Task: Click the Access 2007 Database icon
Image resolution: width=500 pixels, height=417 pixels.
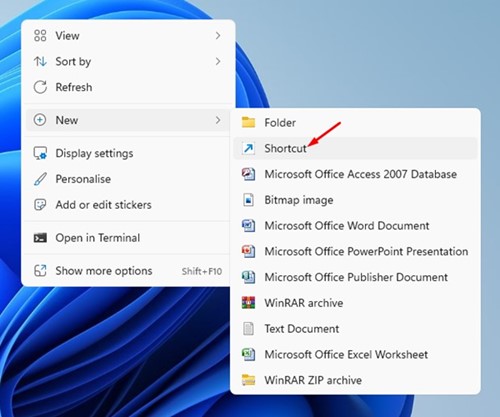Action: click(x=248, y=174)
